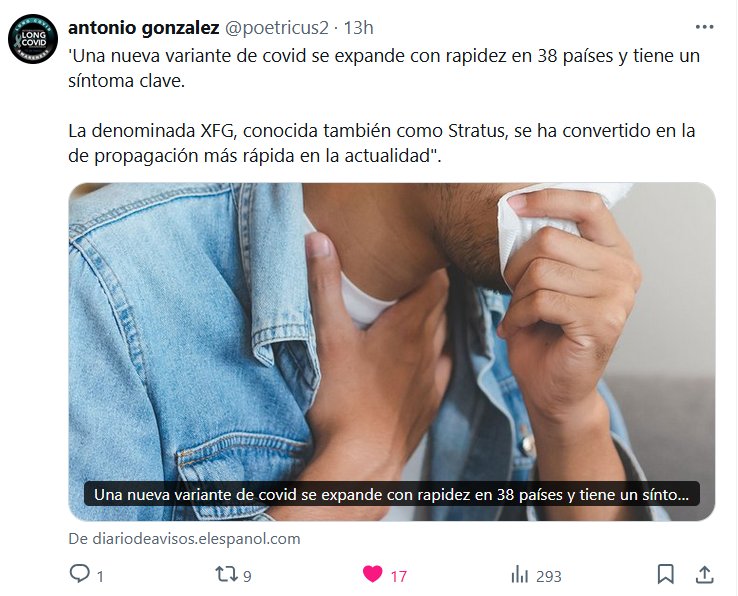Viewport: 738px width, 596px height.
Task: Click the retweet count number 9
Action: coord(248,576)
